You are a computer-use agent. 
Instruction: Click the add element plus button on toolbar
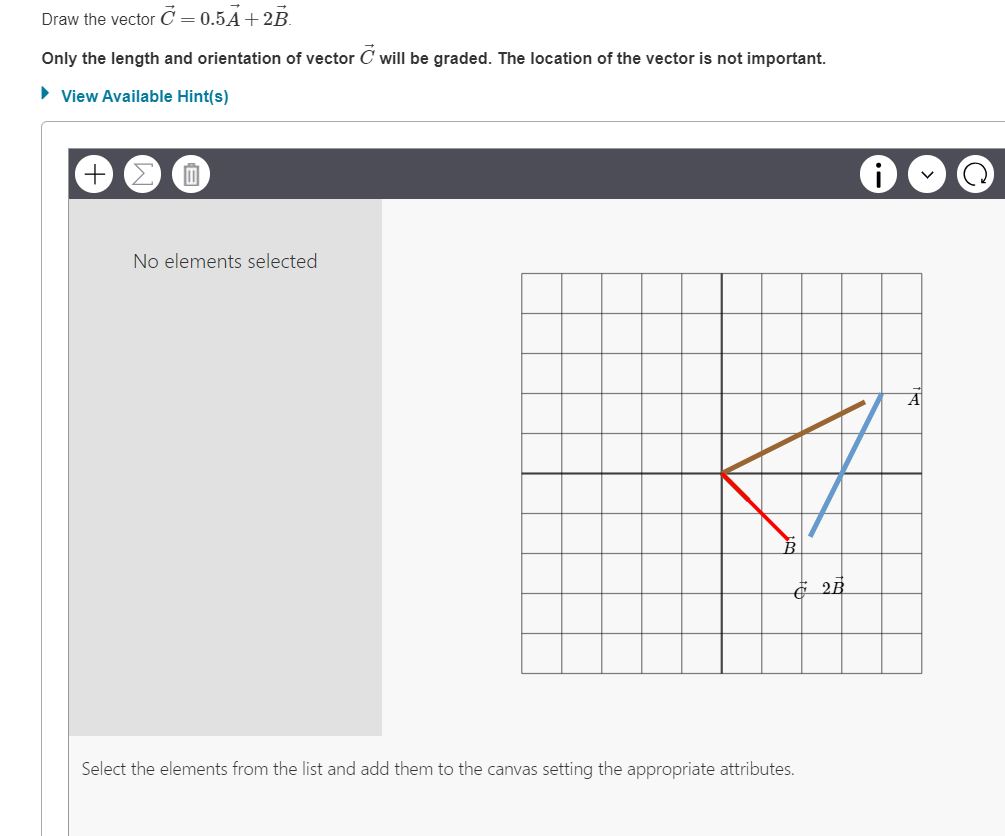[x=93, y=173]
